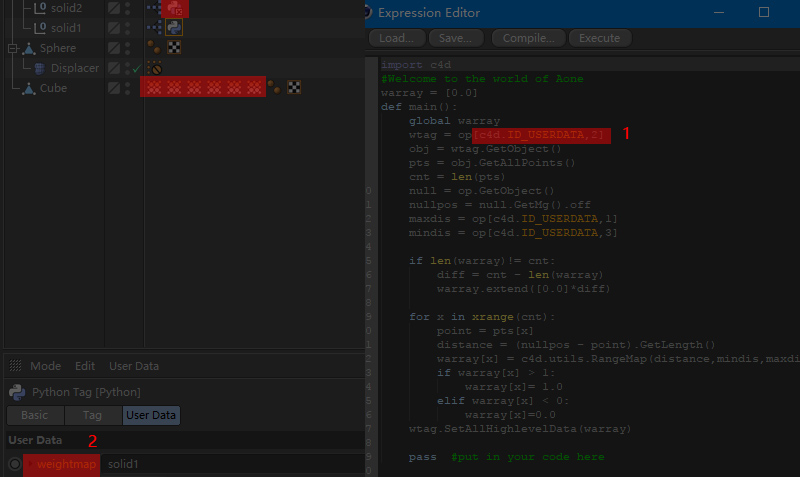800x477 pixels.
Task: Click the blue dotted tag on solid1 row
Action: pos(154,28)
